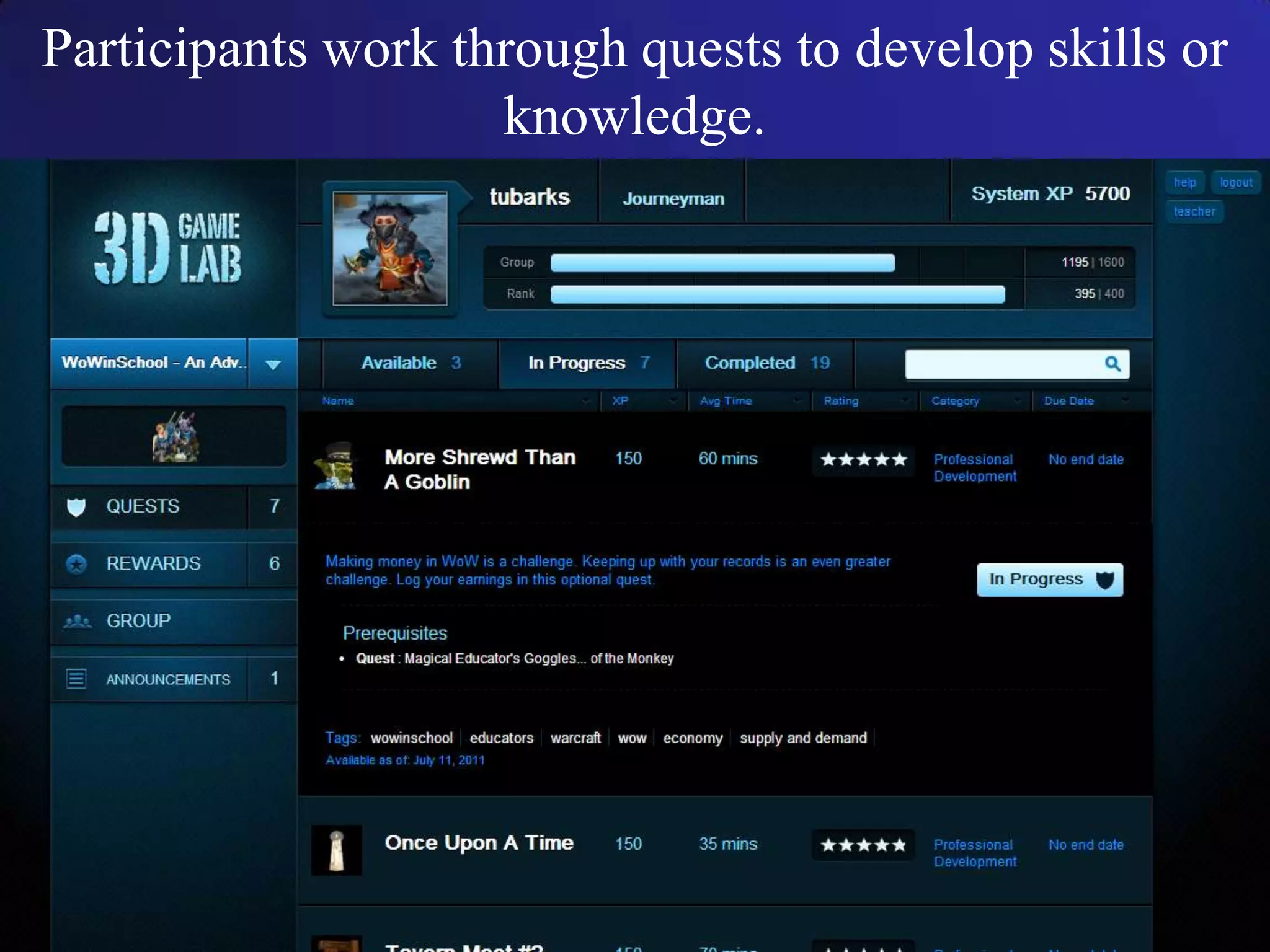Click the wowinschool tag
The height and width of the screenshot is (952, 1270).
pos(412,738)
